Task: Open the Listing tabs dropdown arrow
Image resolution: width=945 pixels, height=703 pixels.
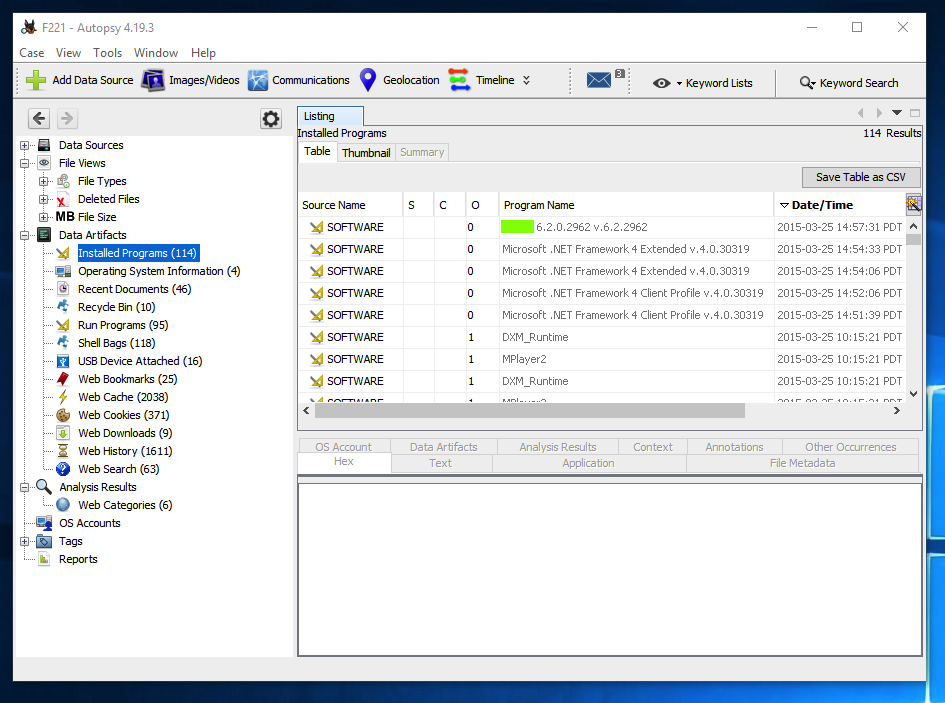Action: (x=897, y=113)
